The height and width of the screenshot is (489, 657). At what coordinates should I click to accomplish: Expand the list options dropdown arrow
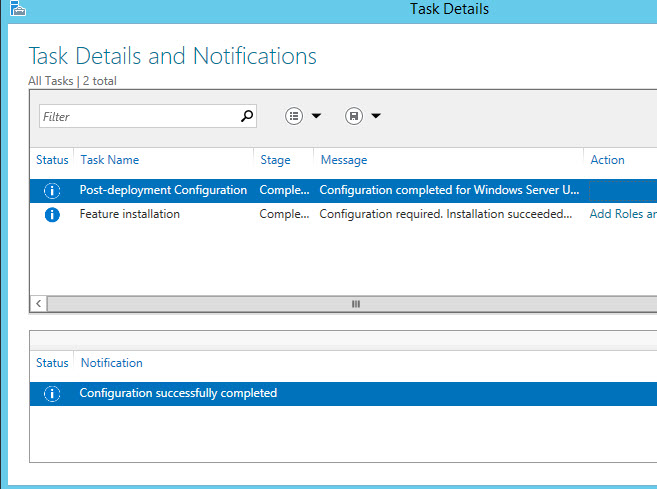pos(316,116)
